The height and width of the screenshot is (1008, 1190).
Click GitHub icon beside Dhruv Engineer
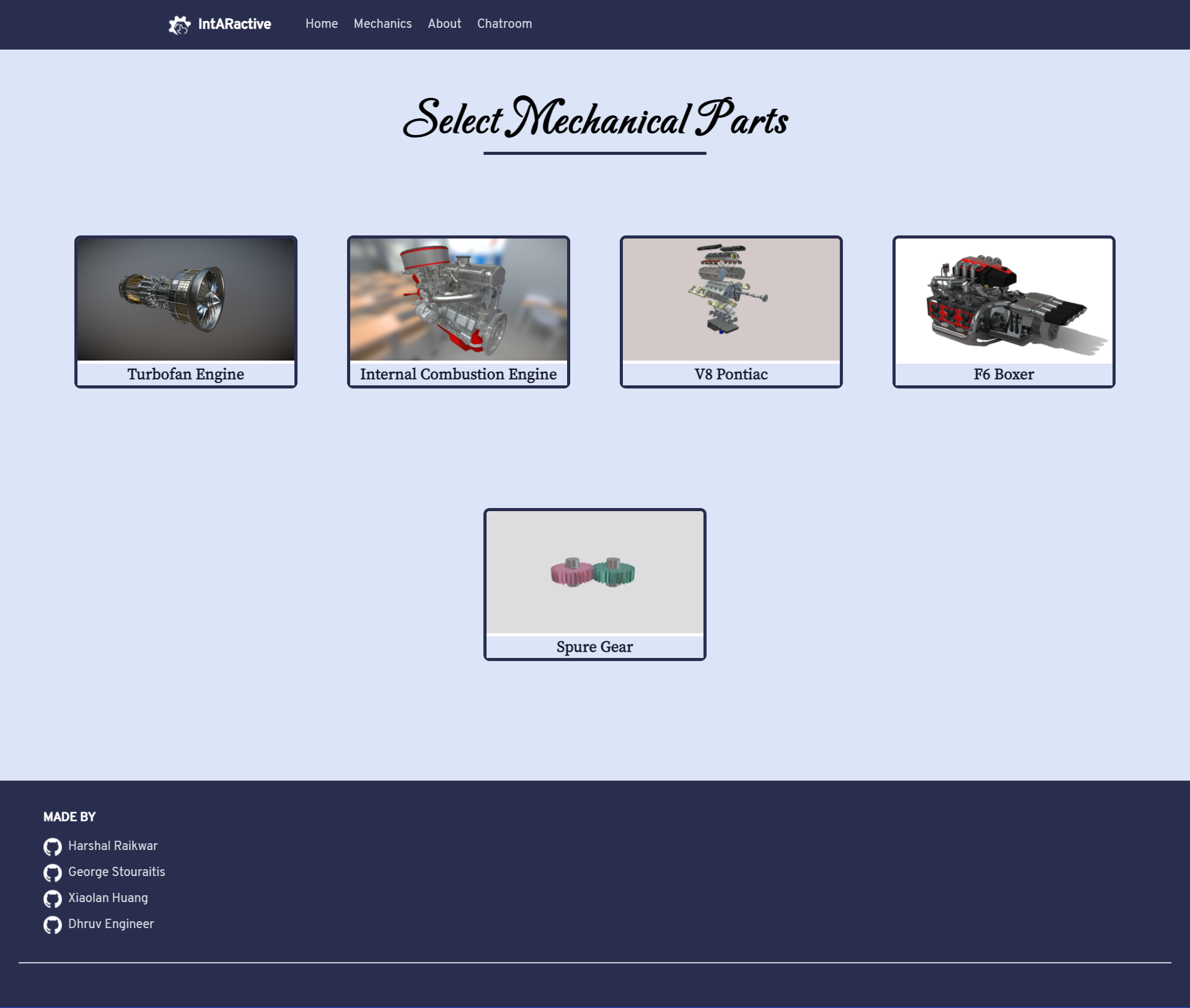(x=53, y=924)
